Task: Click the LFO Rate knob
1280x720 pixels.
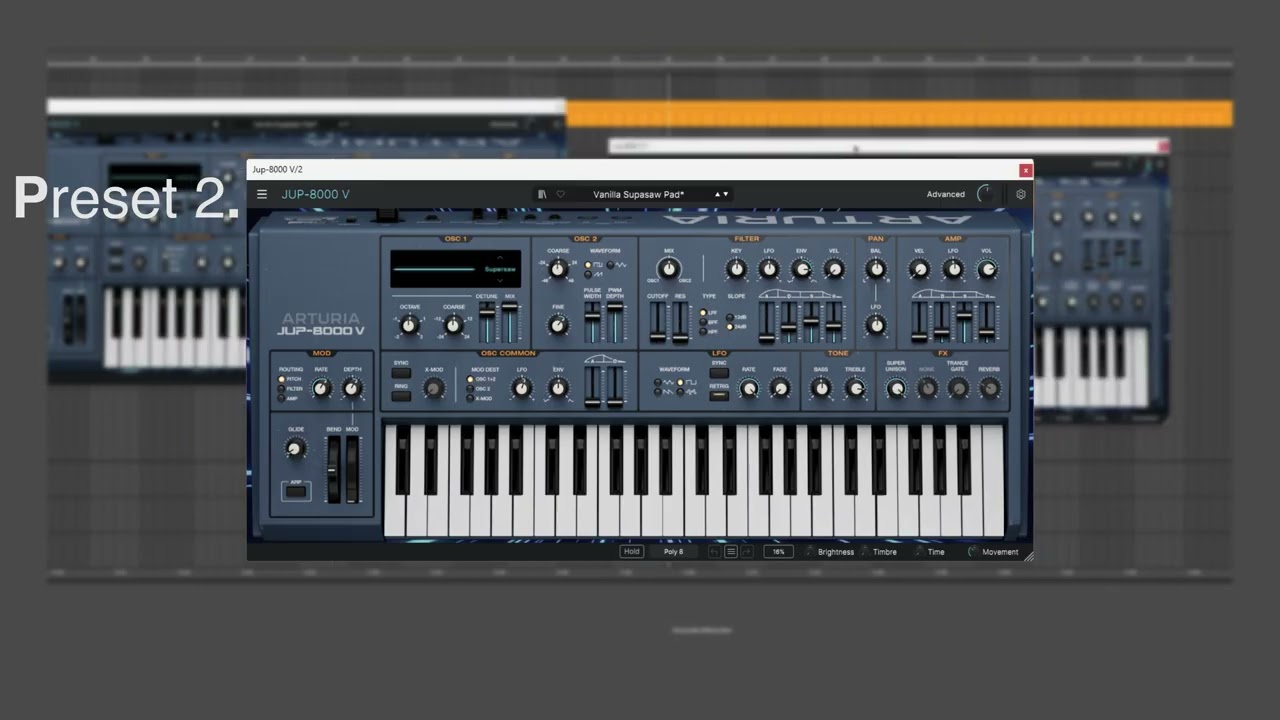Action: (x=748, y=389)
